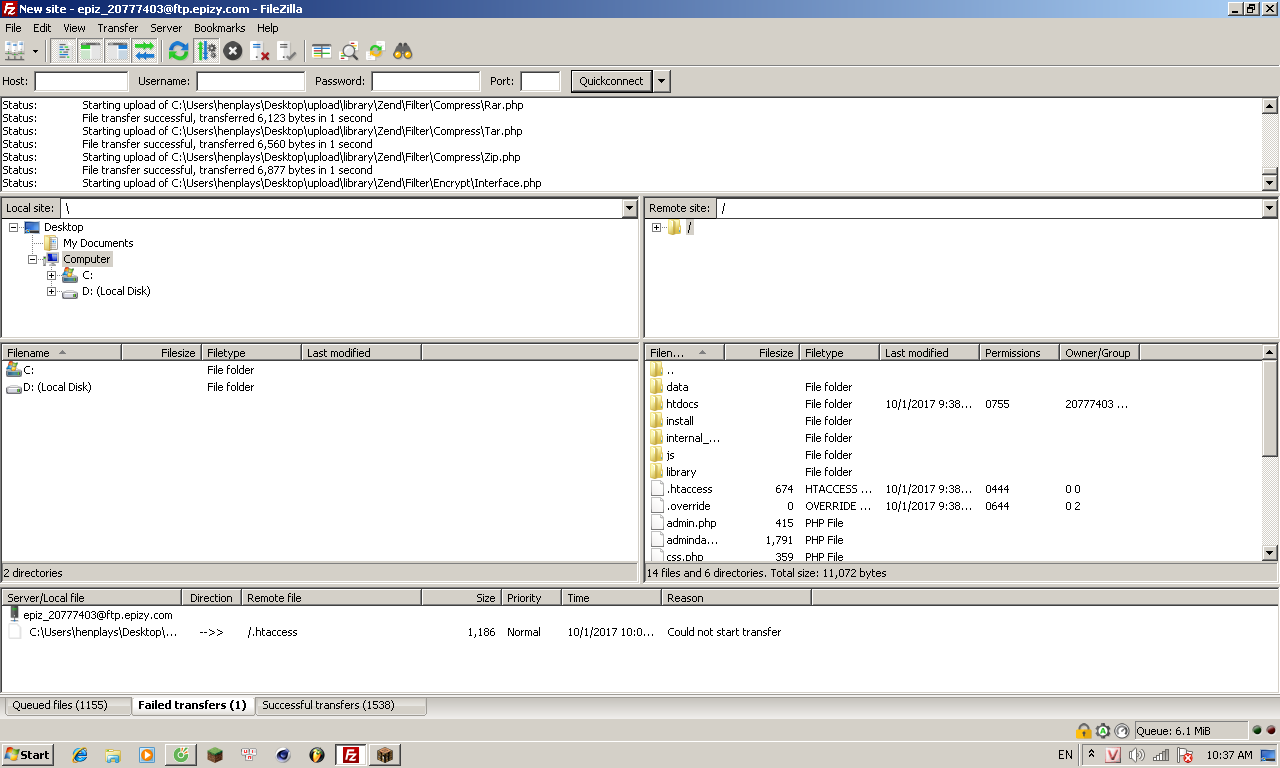This screenshot has height=768, width=1280.
Task: Refresh the file and folder lists
Action: pos(179,51)
